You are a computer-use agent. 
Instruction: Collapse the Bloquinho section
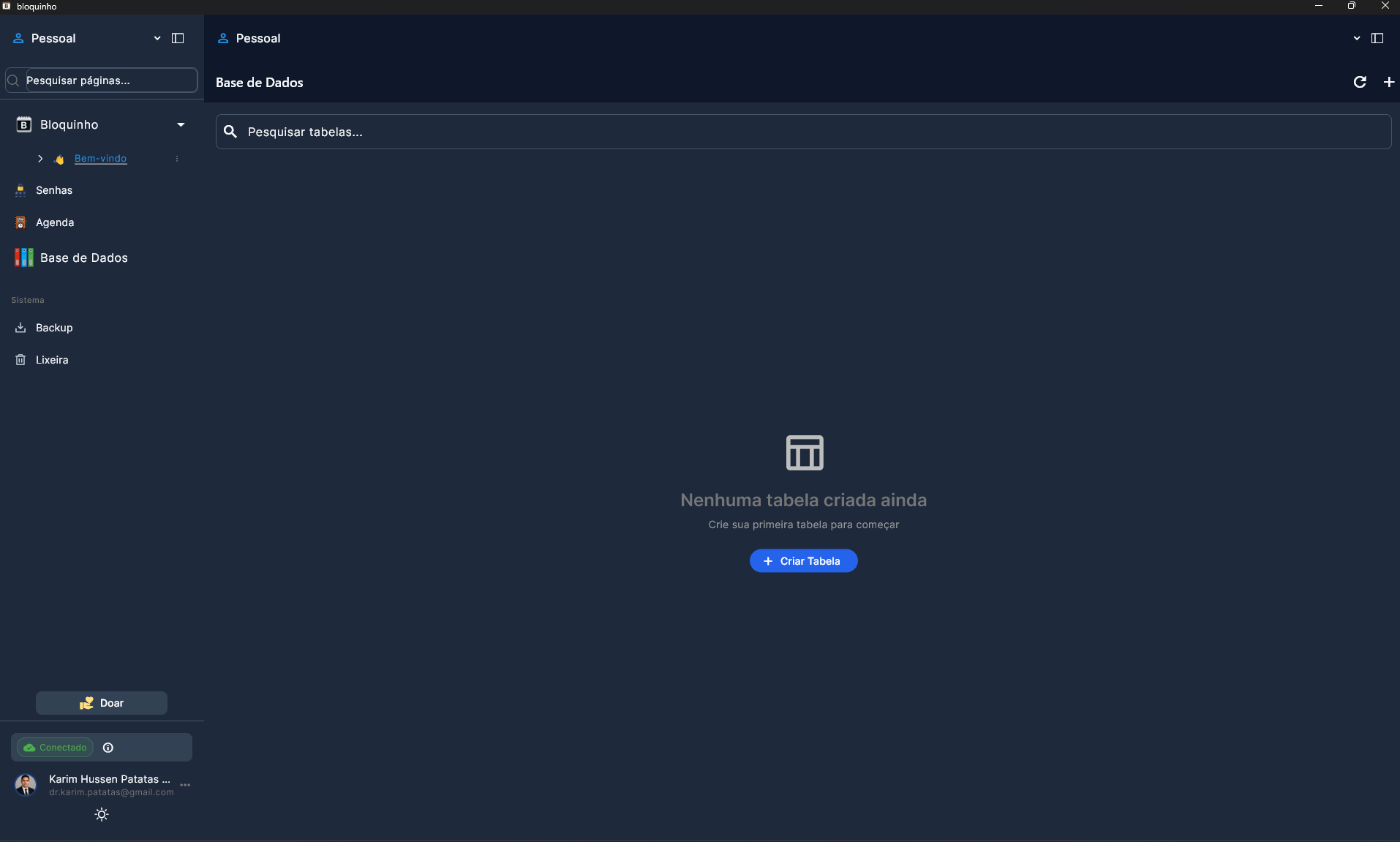click(x=180, y=124)
